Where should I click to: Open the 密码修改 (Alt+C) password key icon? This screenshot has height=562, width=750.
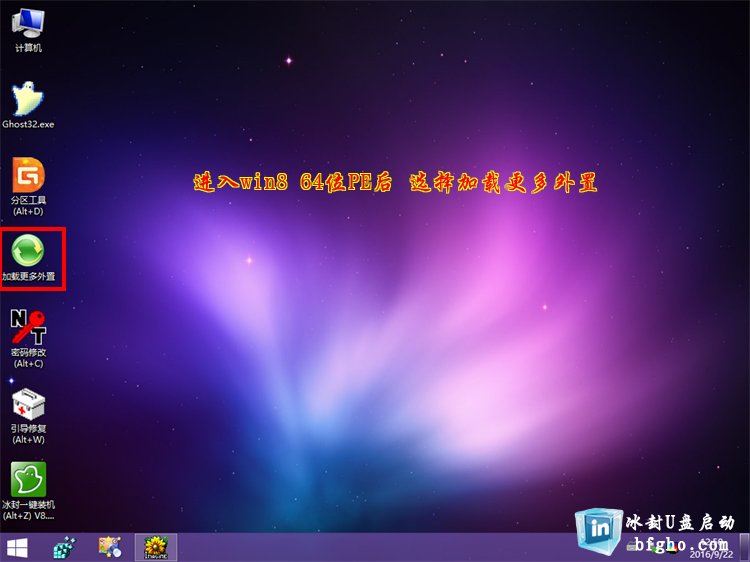click(28, 339)
